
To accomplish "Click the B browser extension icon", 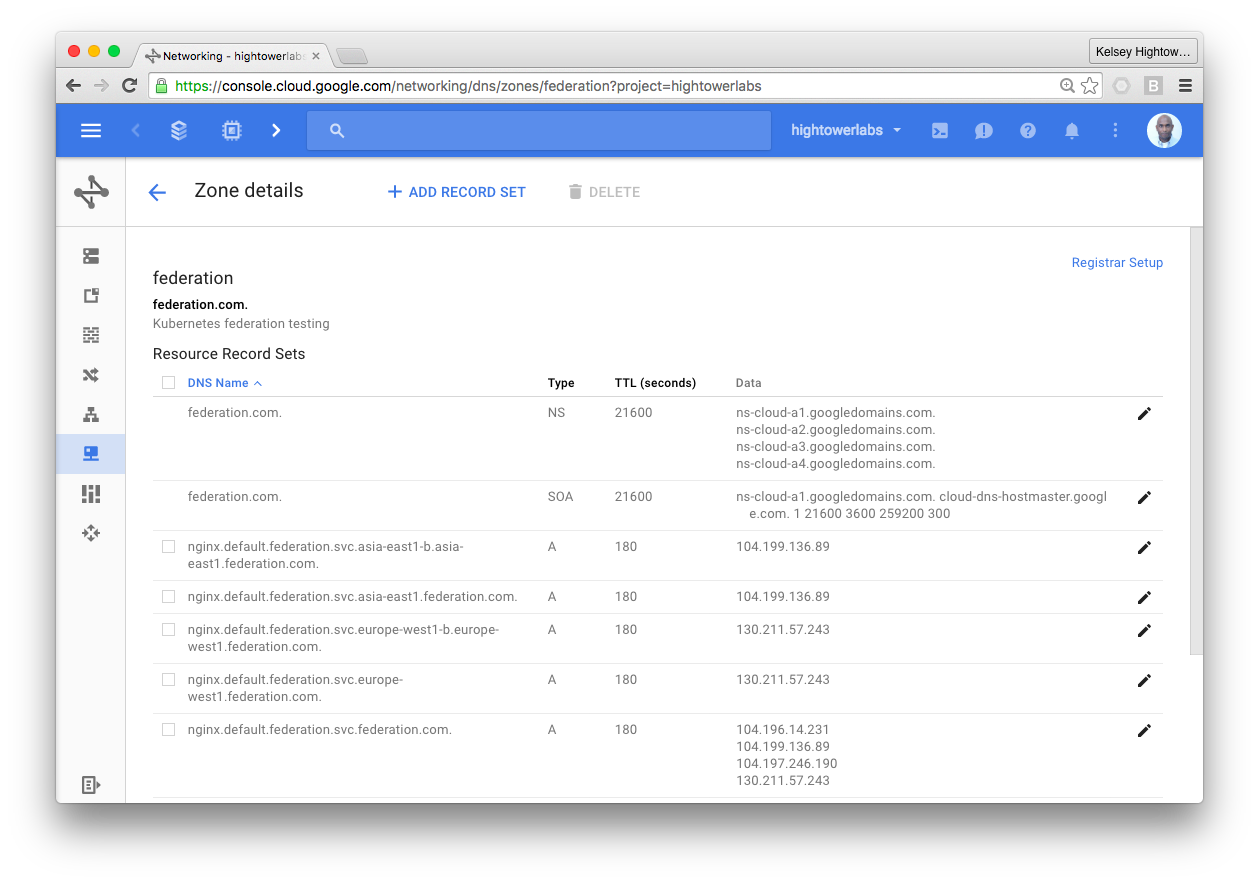I will click(x=1153, y=86).
